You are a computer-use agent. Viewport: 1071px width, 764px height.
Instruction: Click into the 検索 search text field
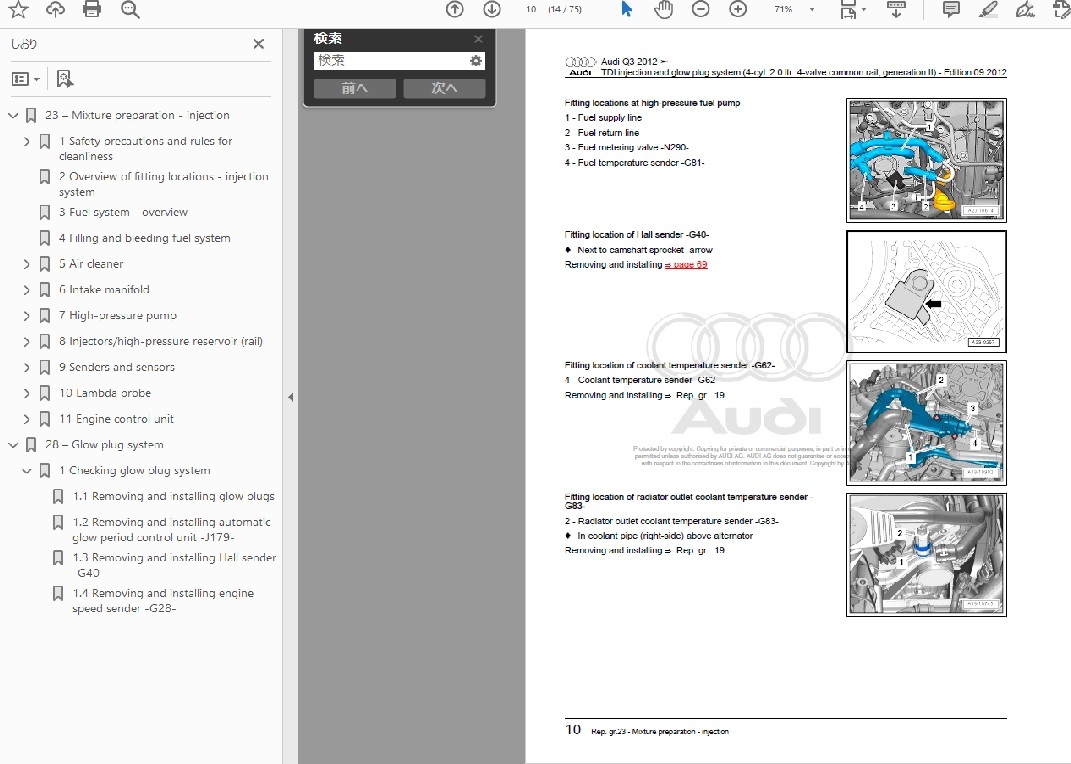click(x=390, y=61)
